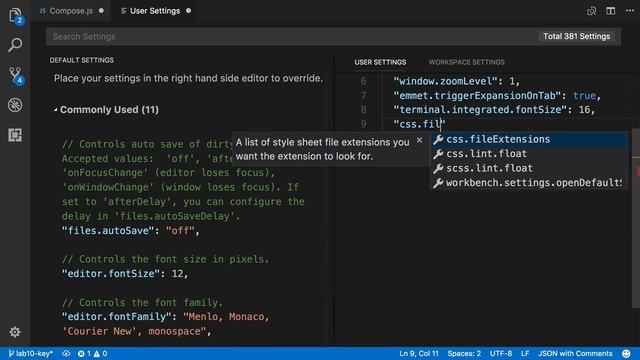The image size is (640, 360).
Task: Choose css.lint.float suggestion
Action: (529, 154)
